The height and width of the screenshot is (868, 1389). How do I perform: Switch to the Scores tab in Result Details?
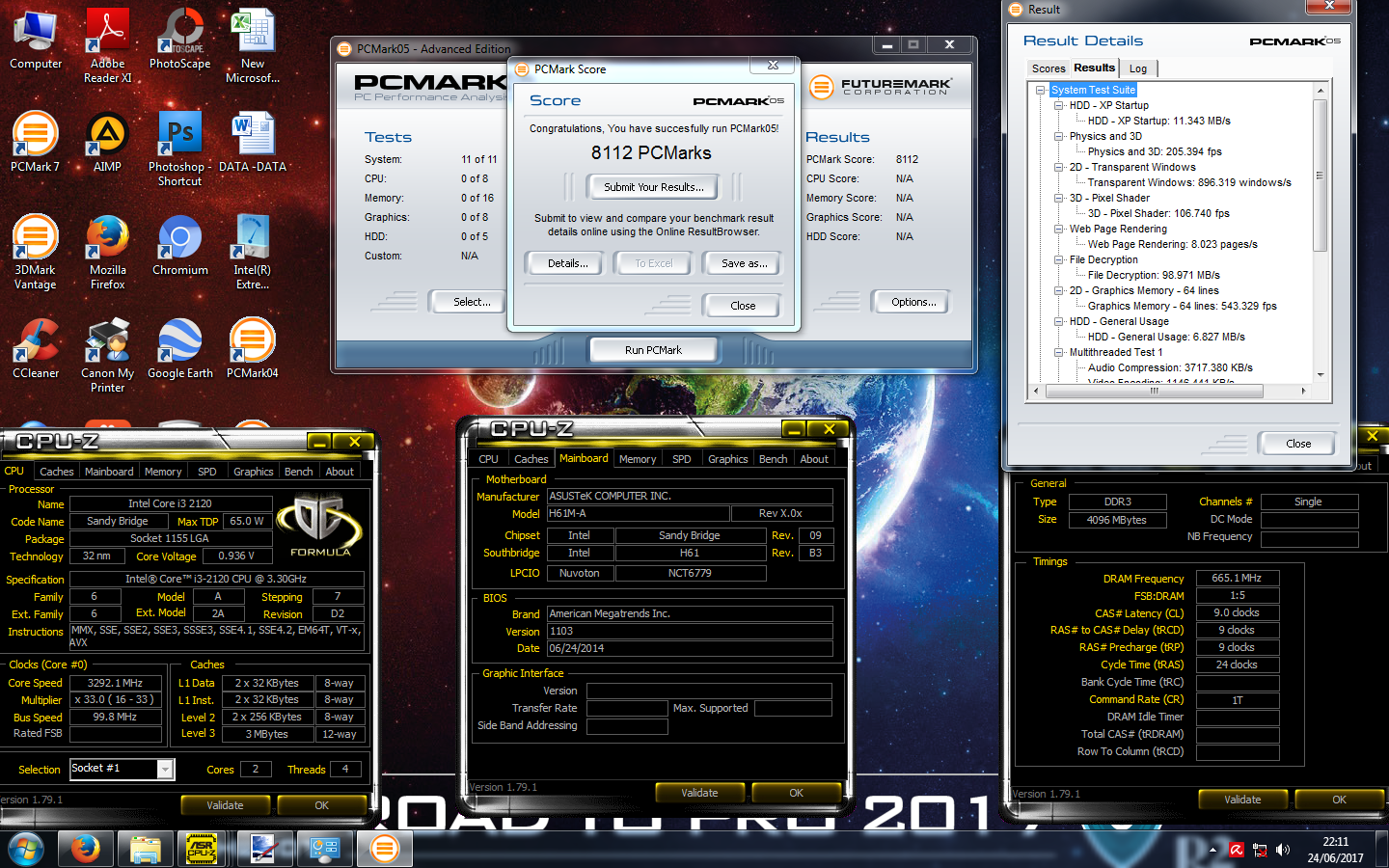tap(1049, 68)
